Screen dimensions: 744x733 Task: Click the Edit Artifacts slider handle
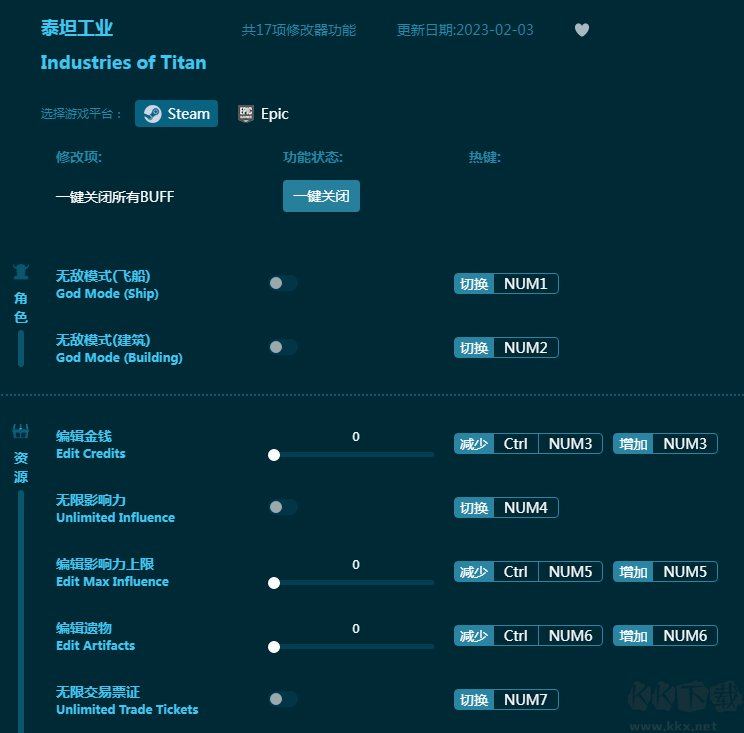(x=274, y=647)
